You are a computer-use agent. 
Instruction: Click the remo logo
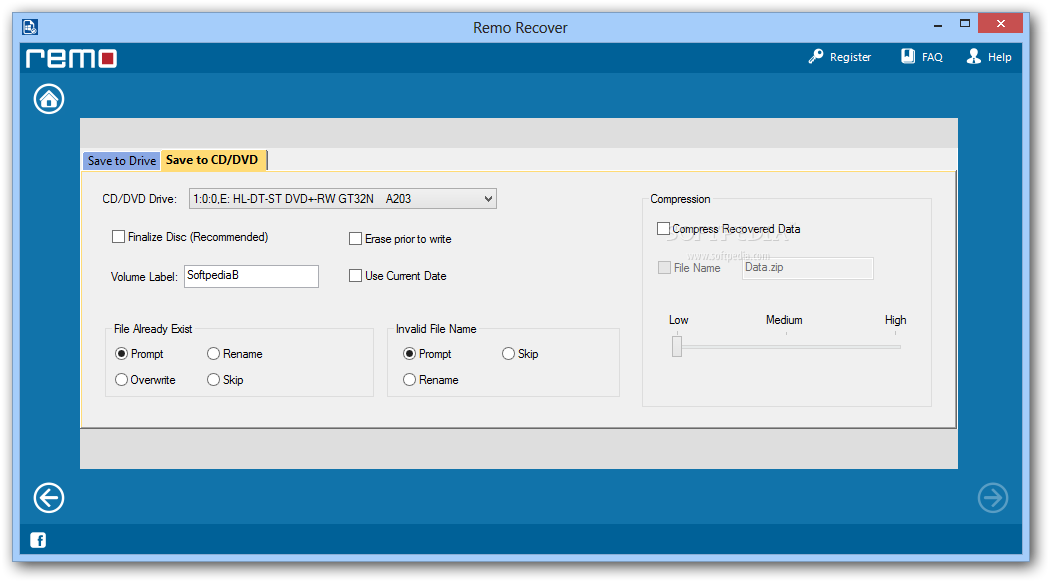pos(72,58)
